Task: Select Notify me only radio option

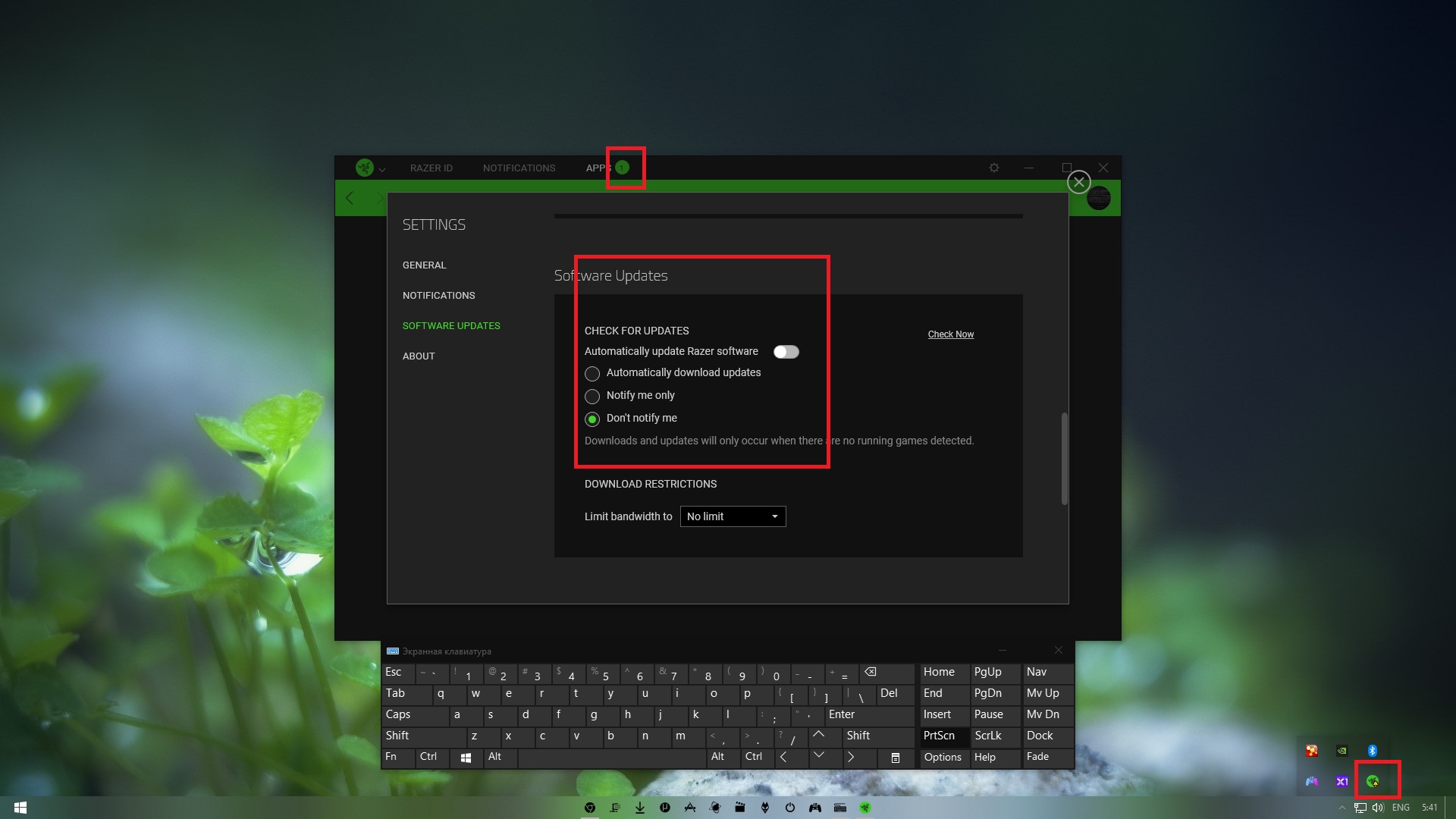Action: click(592, 397)
